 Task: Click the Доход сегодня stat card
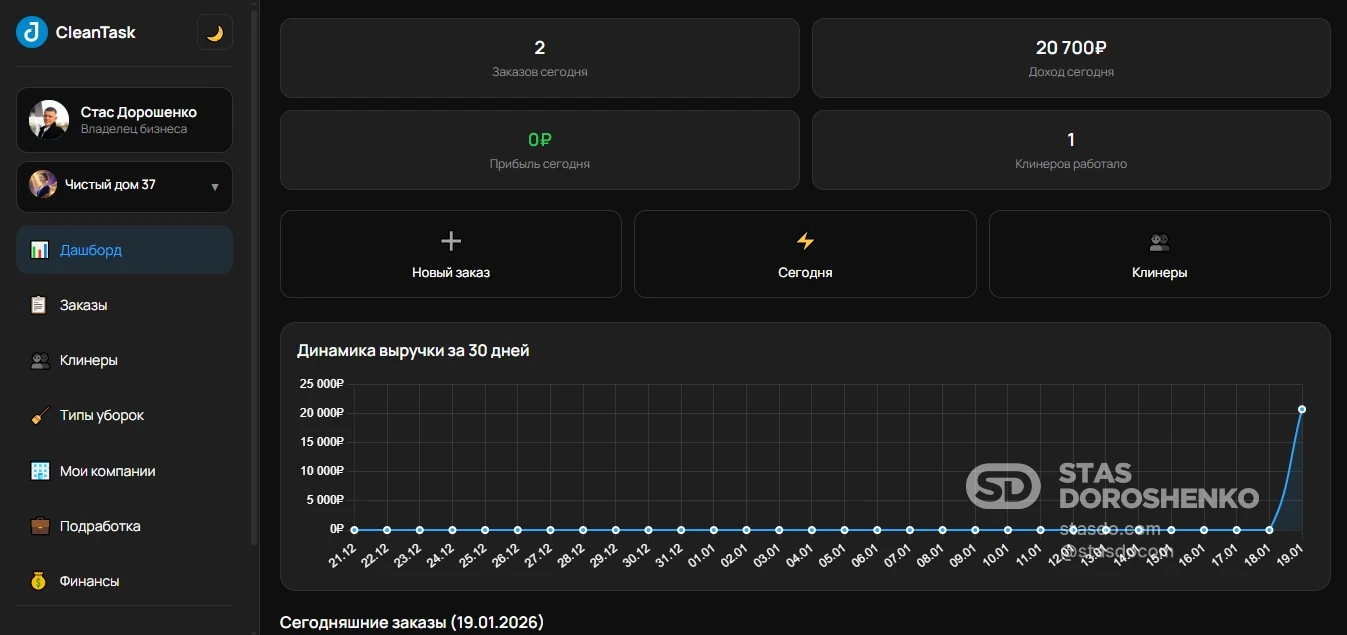point(1070,57)
